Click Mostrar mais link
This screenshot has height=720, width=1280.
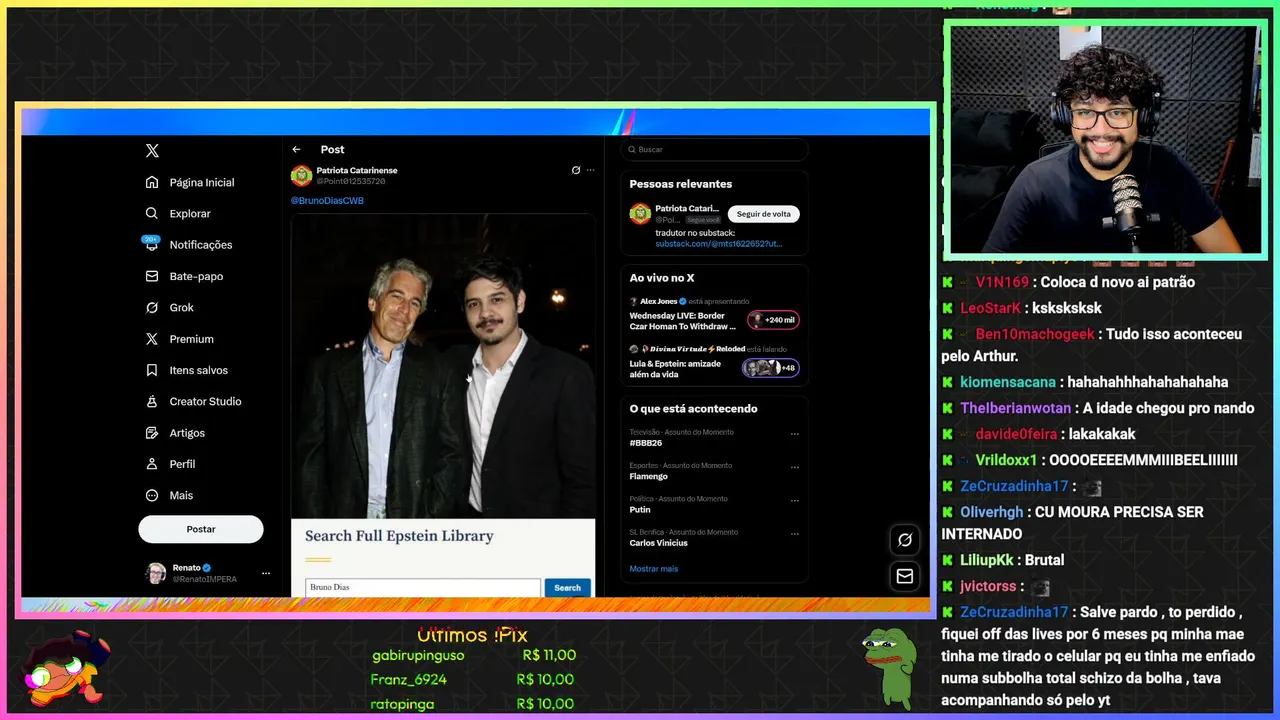tap(654, 569)
